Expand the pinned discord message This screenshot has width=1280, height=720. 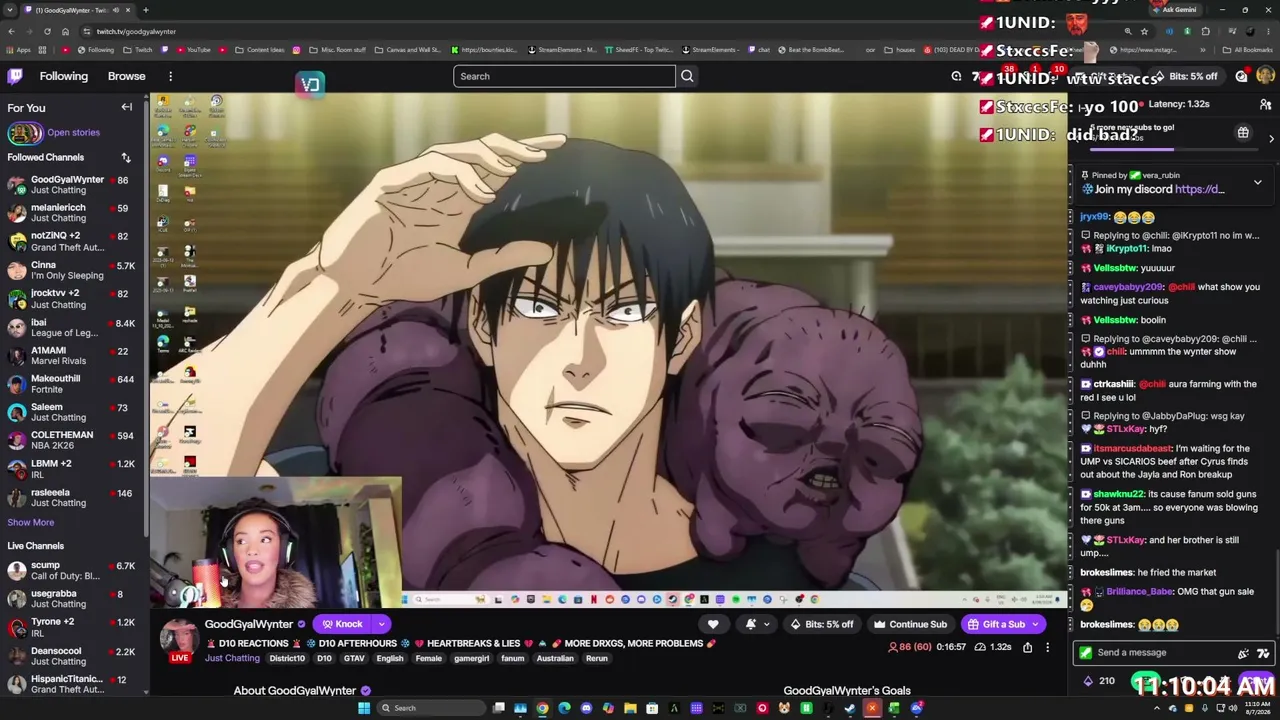(1257, 182)
